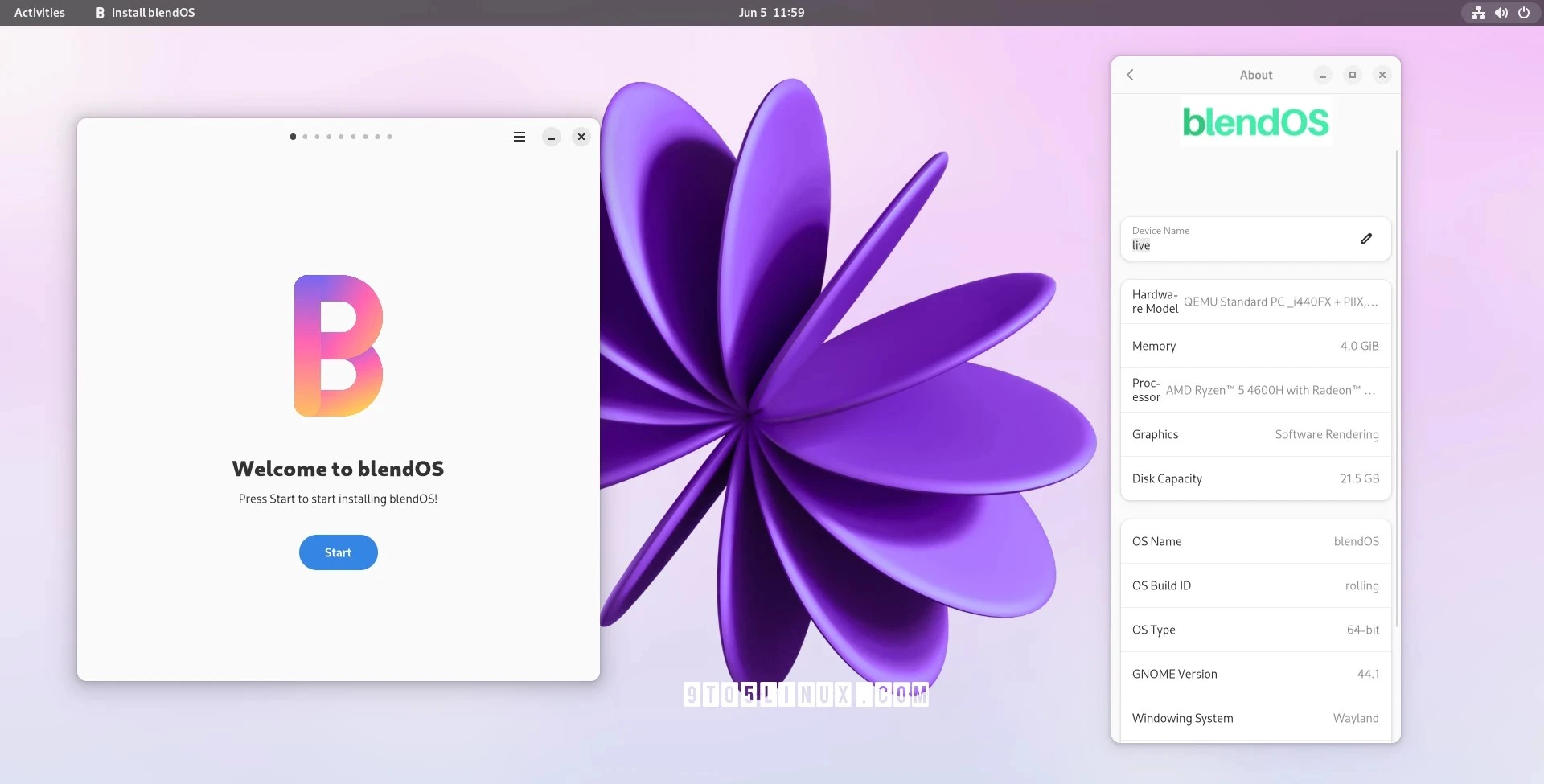Image resolution: width=1544 pixels, height=784 pixels.
Task: Click the blendOS B logo in installer
Action: (339, 346)
